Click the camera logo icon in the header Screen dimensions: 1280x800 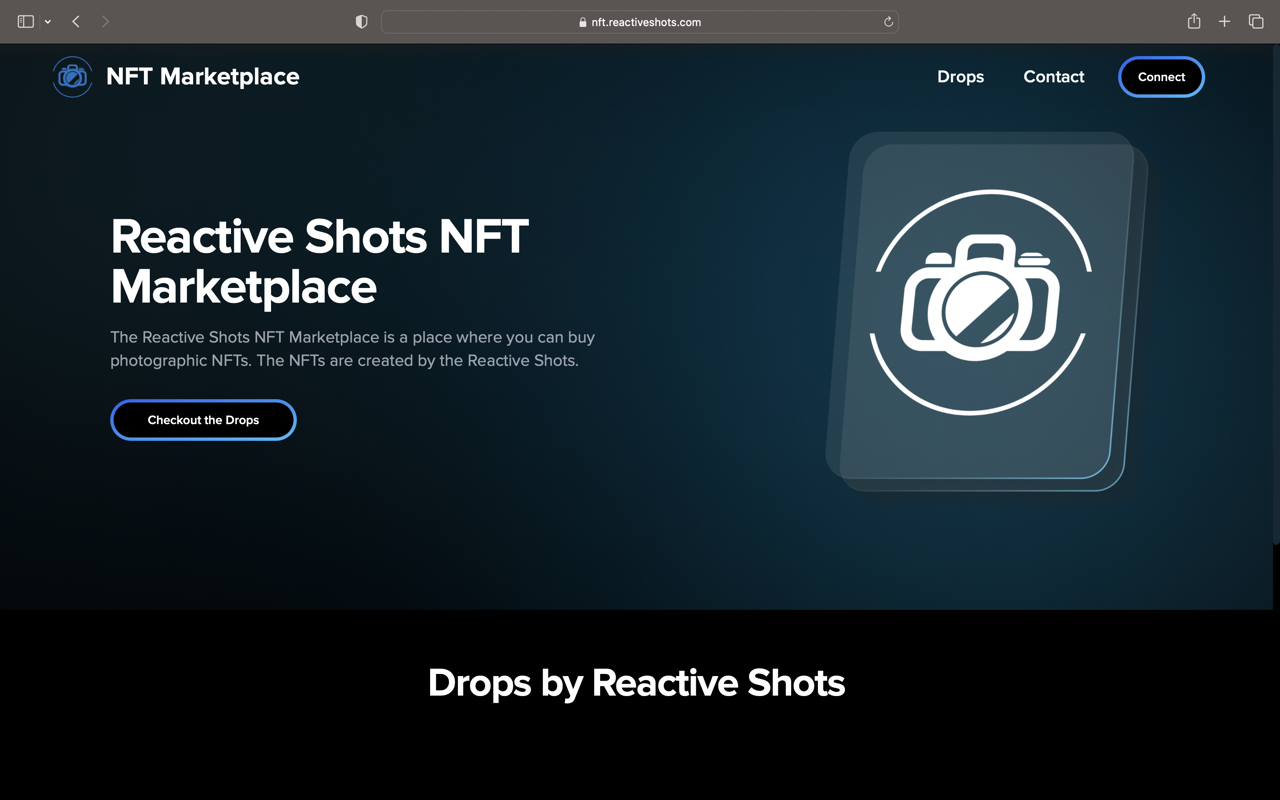71,76
